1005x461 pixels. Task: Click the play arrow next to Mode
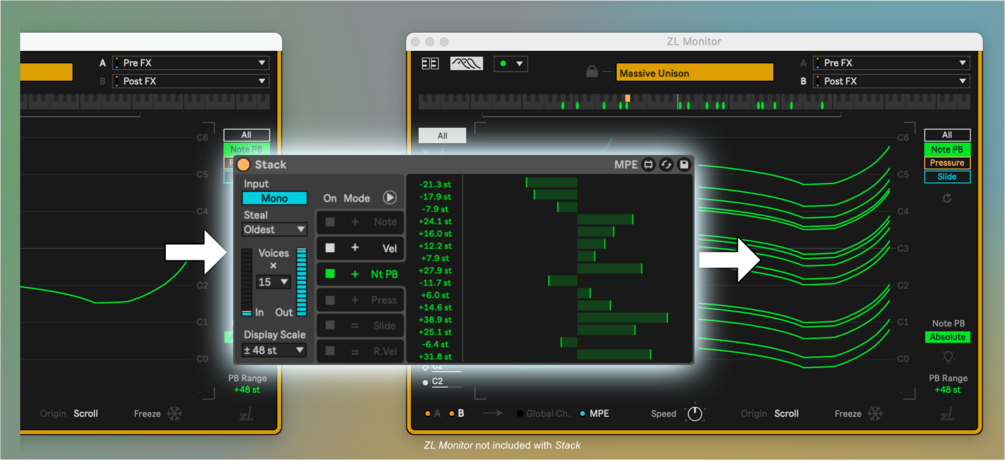[x=390, y=198]
